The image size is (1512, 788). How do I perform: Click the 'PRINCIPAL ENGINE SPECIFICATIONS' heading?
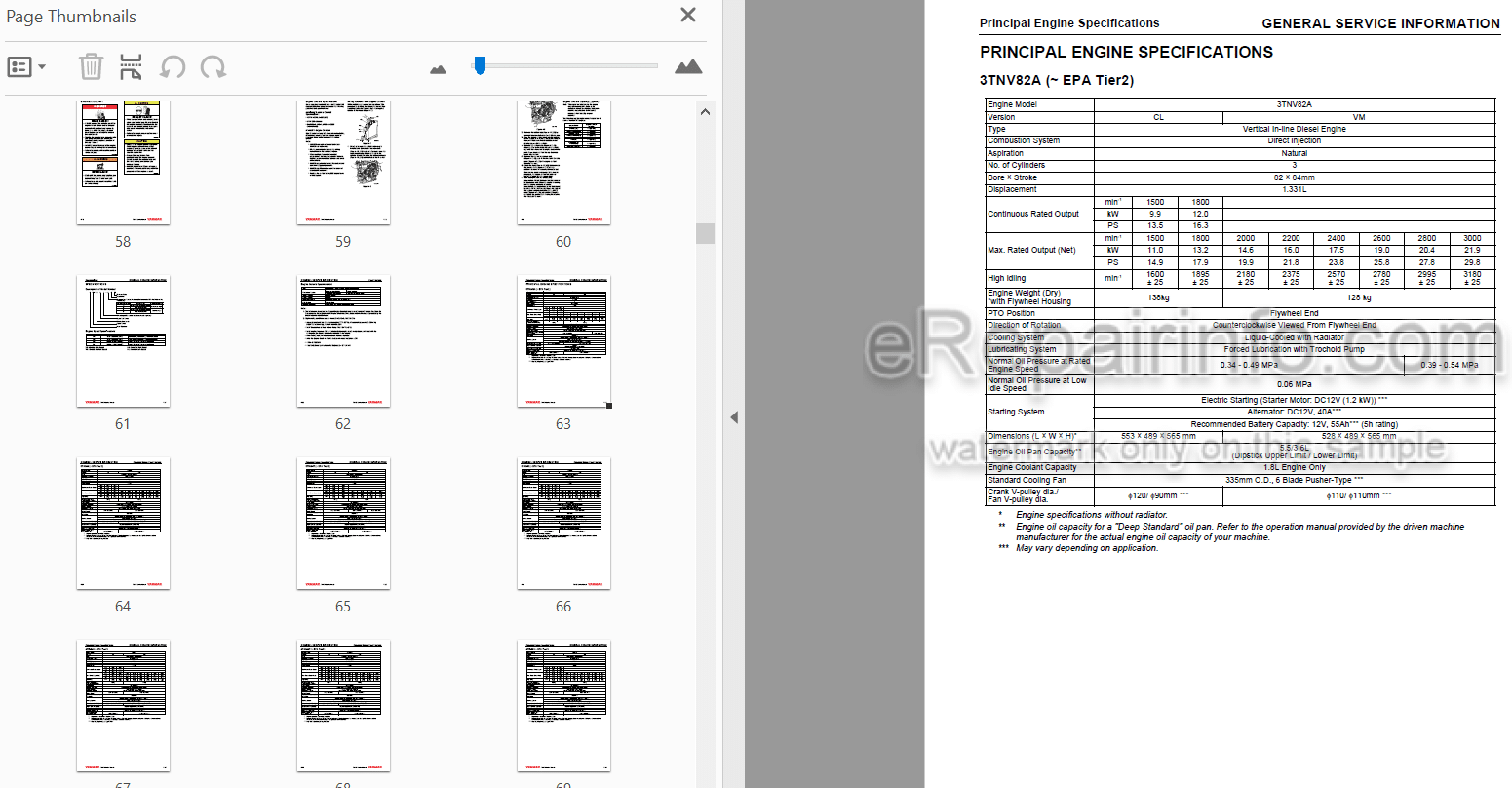1126,53
